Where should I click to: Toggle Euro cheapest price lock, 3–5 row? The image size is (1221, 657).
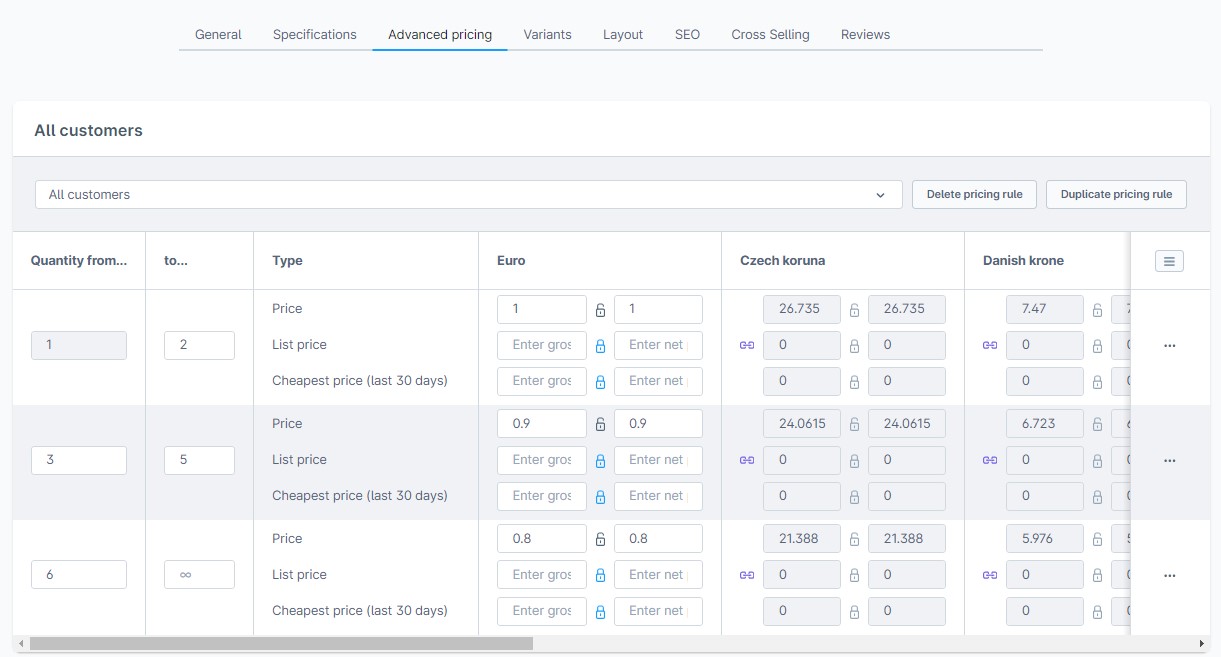[x=600, y=497]
